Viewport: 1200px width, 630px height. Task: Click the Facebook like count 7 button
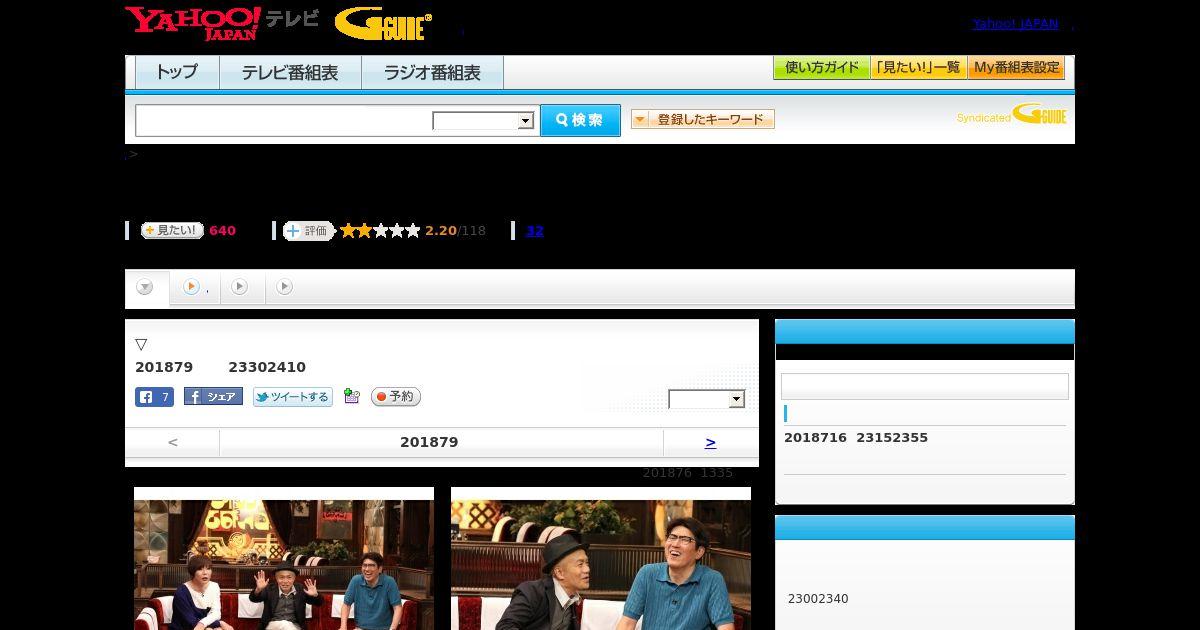tap(154, 397)
